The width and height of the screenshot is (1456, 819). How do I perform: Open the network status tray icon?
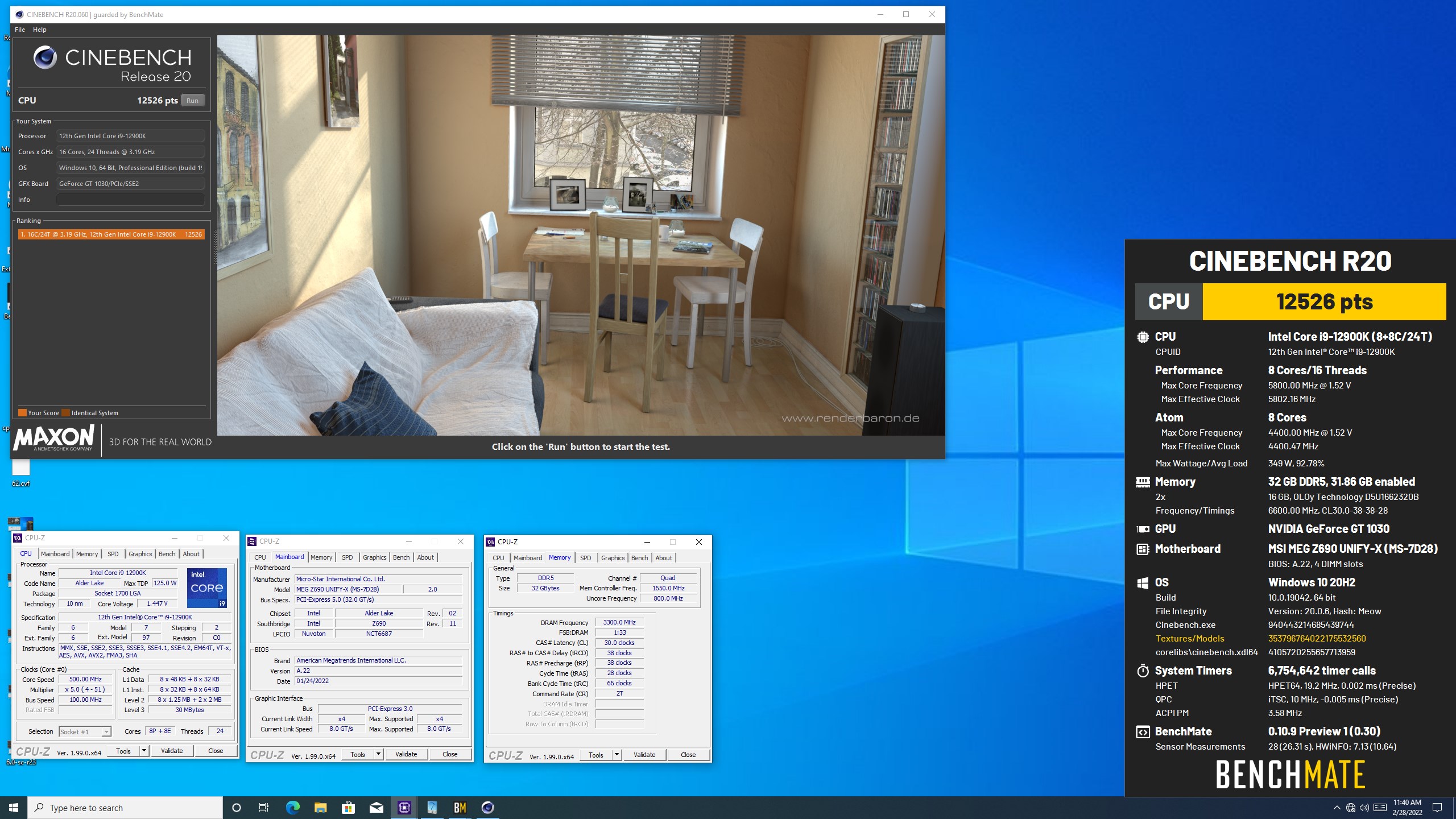[x=1350, y=808]
